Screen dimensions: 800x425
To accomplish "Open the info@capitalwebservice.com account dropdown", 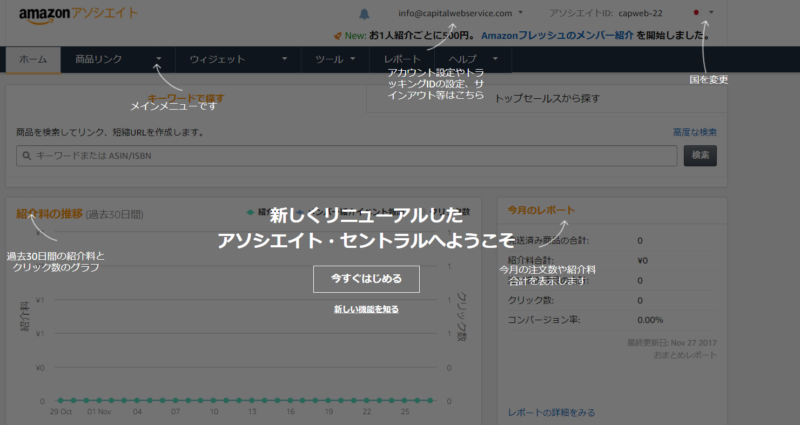I will coord(460,13).
